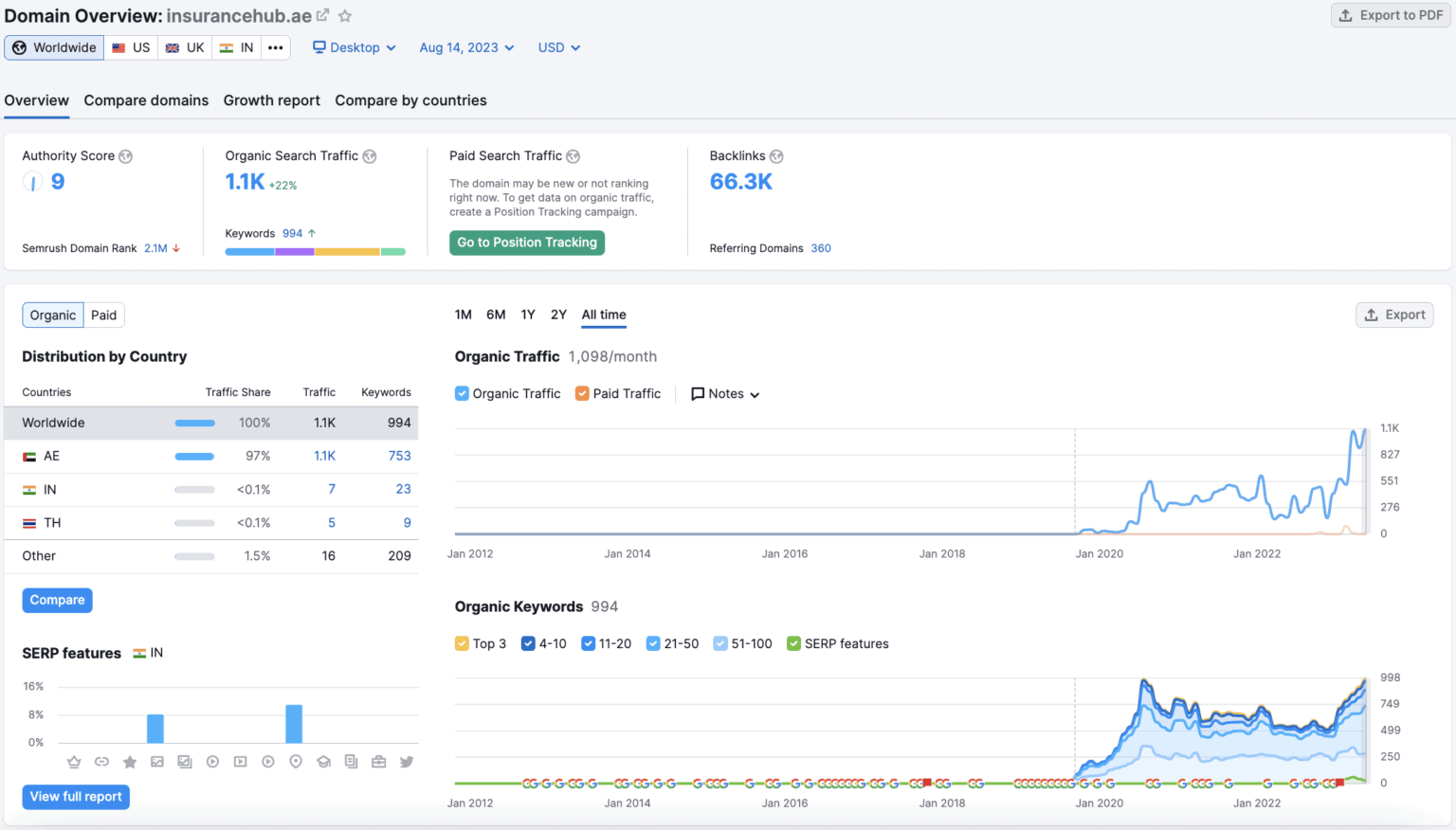This screenshot has width=1456, height=830.
Task: Set the chart range to 6M
Action: [x=496, y=315]
